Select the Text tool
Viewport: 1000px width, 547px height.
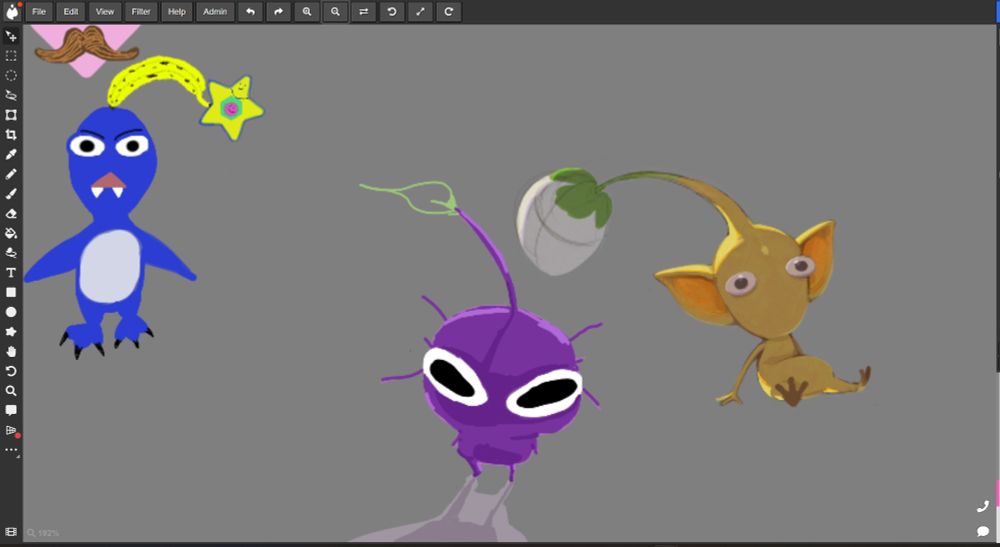point(11,273)
